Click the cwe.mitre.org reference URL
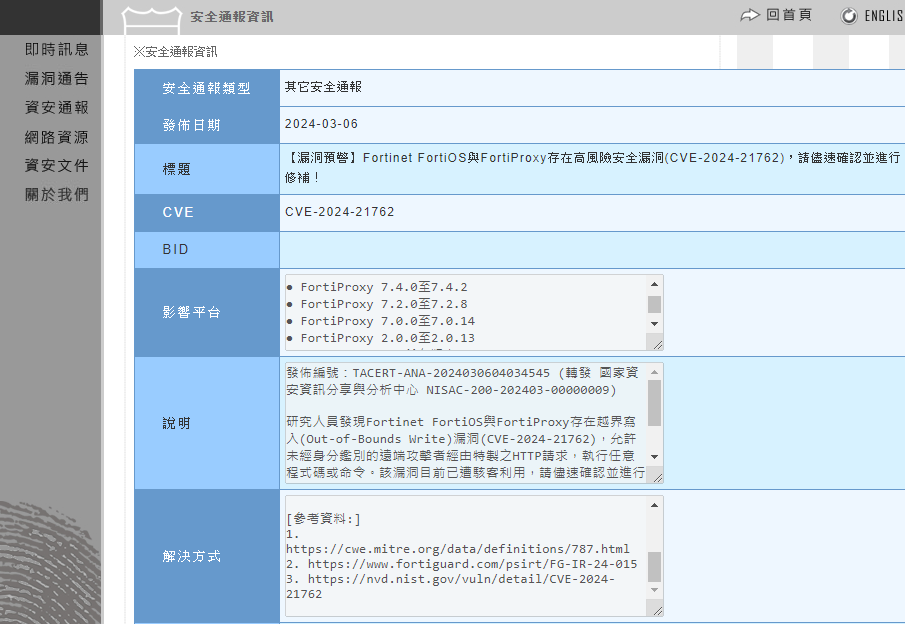This screenshot has width=905, height=624. pos(458,549)
